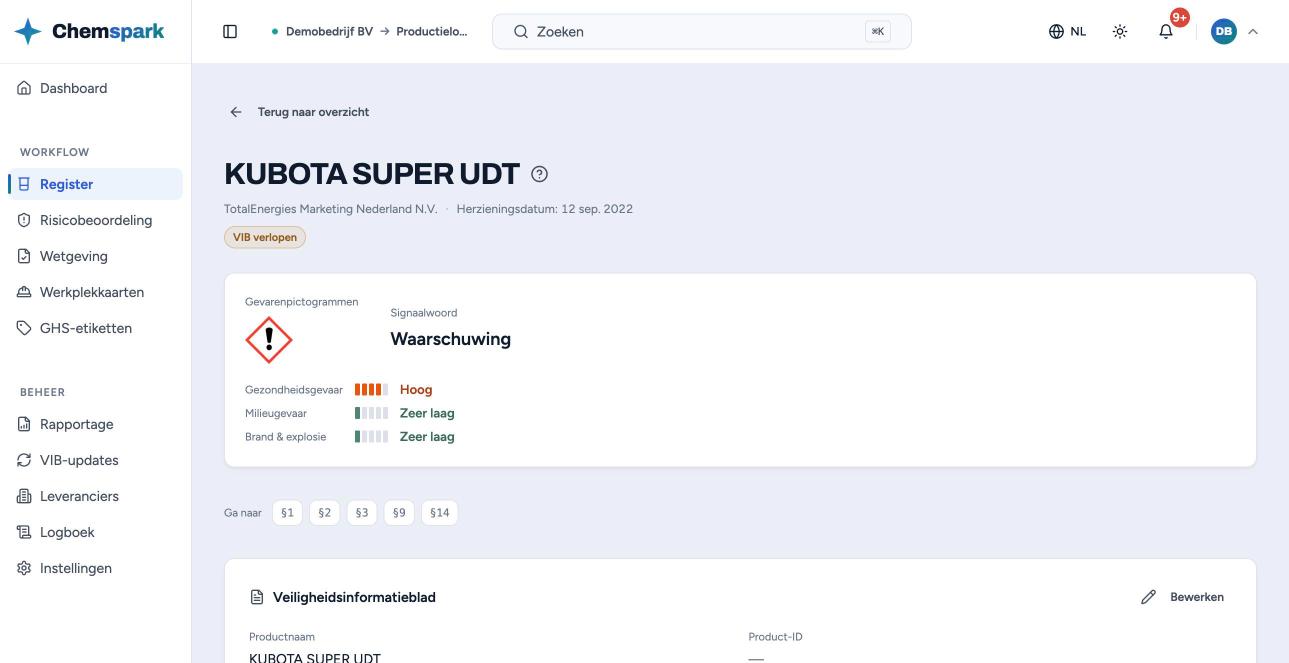Click the Leveranciers building icon

click(x=25, y=496)
